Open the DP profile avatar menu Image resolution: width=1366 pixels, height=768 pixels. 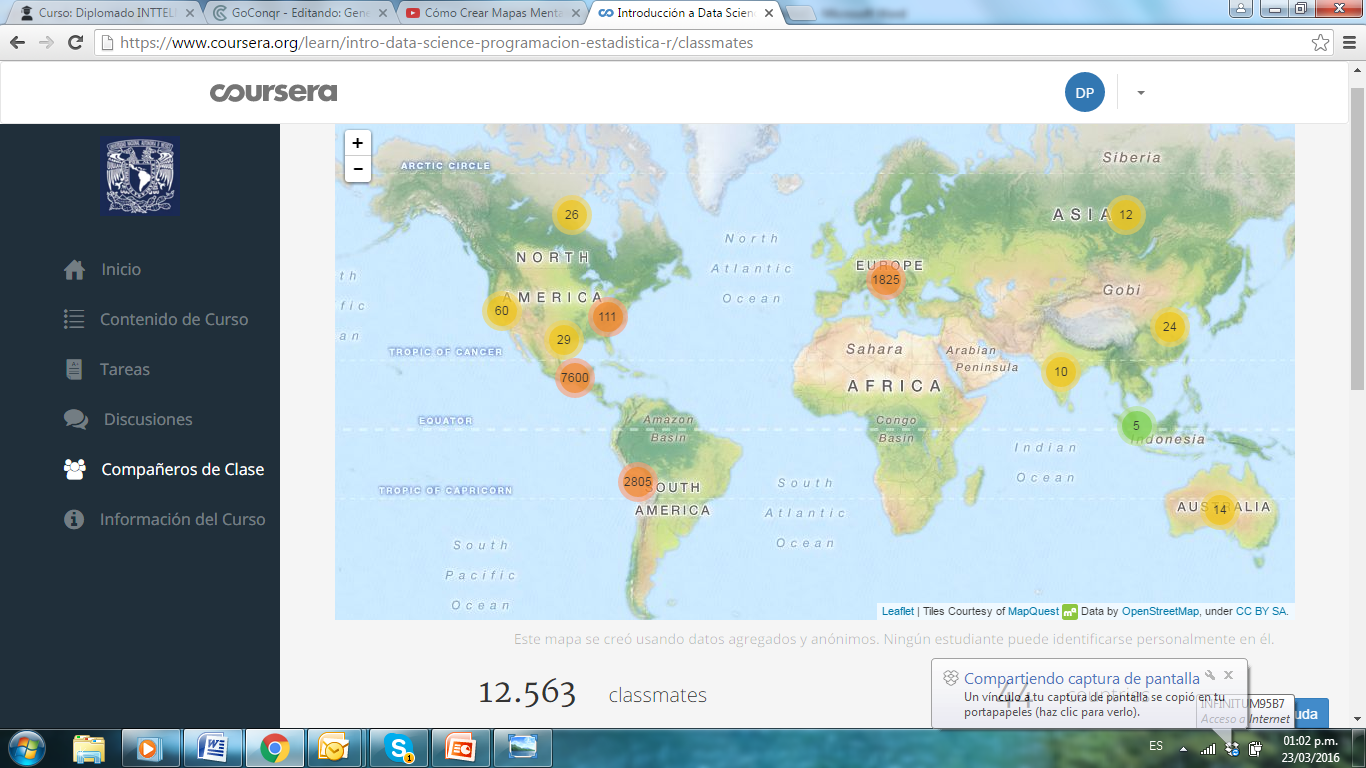coord(1084,93)
